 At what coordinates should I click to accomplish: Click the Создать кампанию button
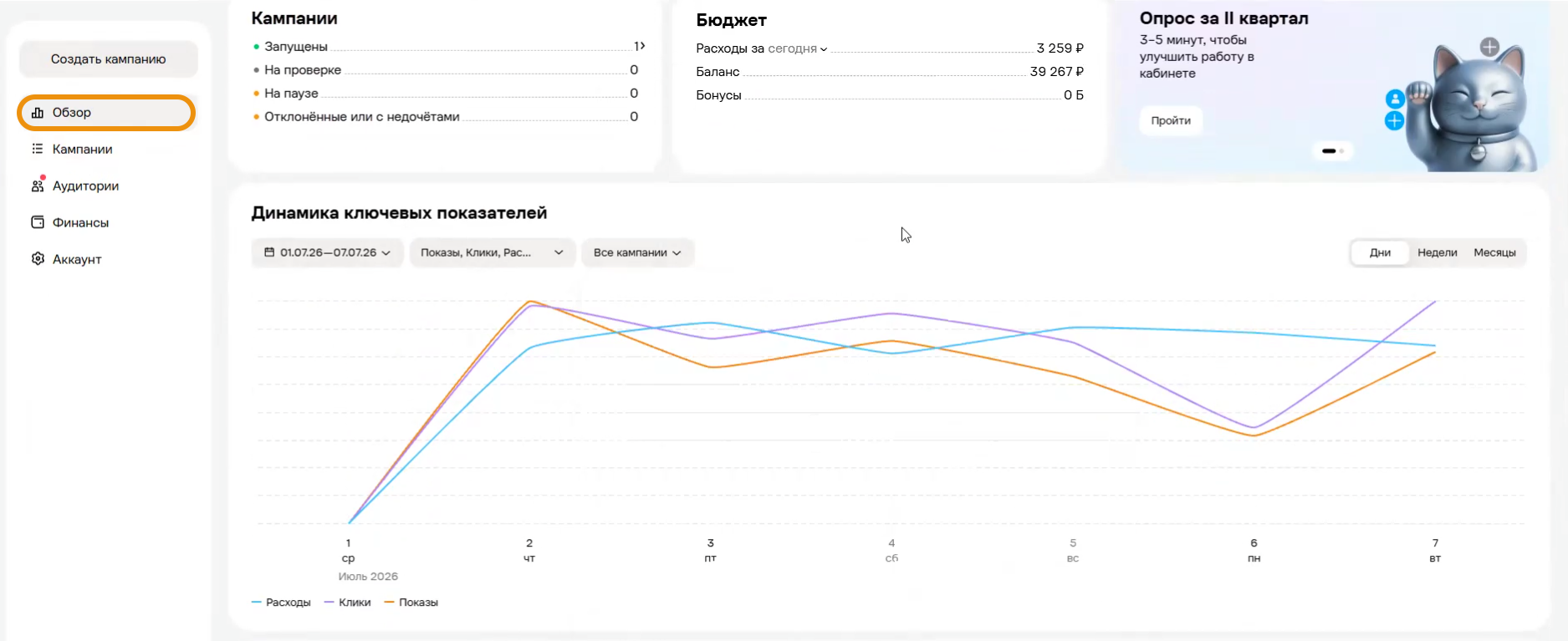point(109,59)
